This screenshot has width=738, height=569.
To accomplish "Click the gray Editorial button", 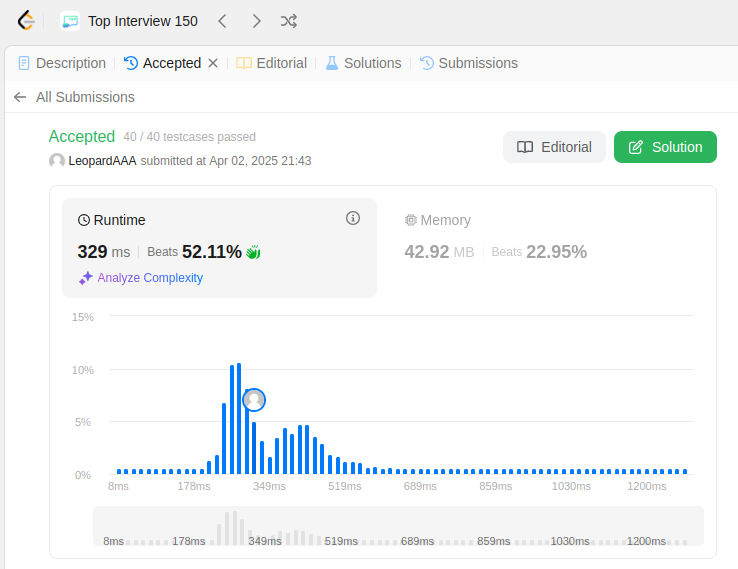I will 554,147.
